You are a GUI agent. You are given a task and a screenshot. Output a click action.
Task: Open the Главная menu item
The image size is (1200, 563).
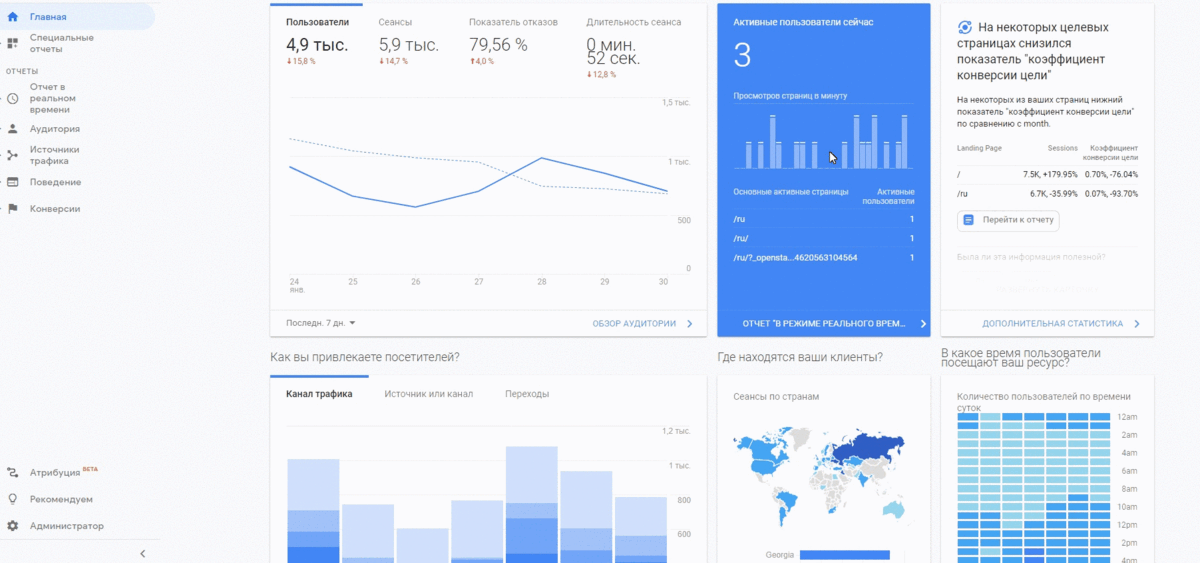click(77, 17)
